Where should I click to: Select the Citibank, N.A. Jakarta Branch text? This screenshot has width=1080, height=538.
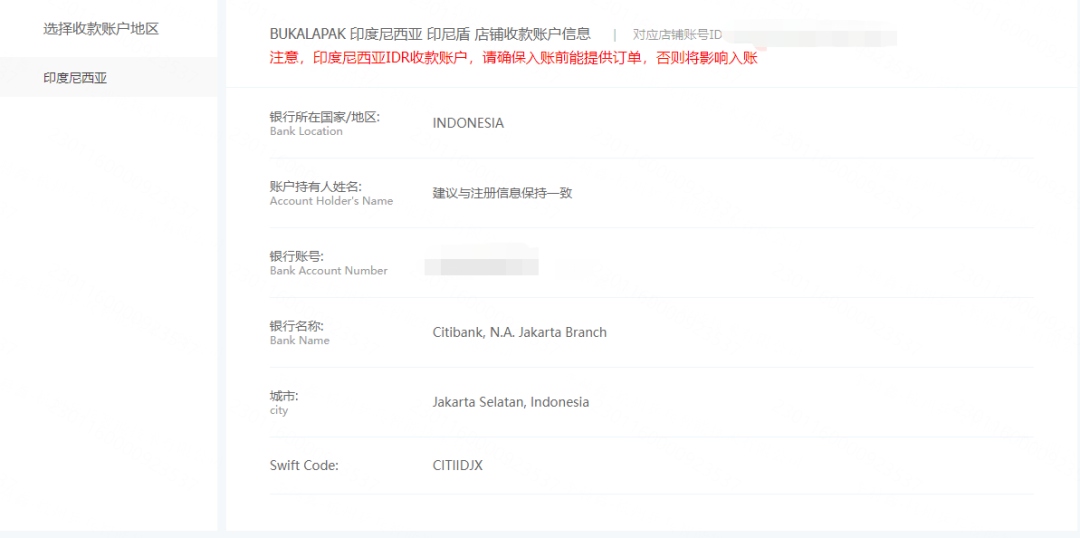(519, 332)
